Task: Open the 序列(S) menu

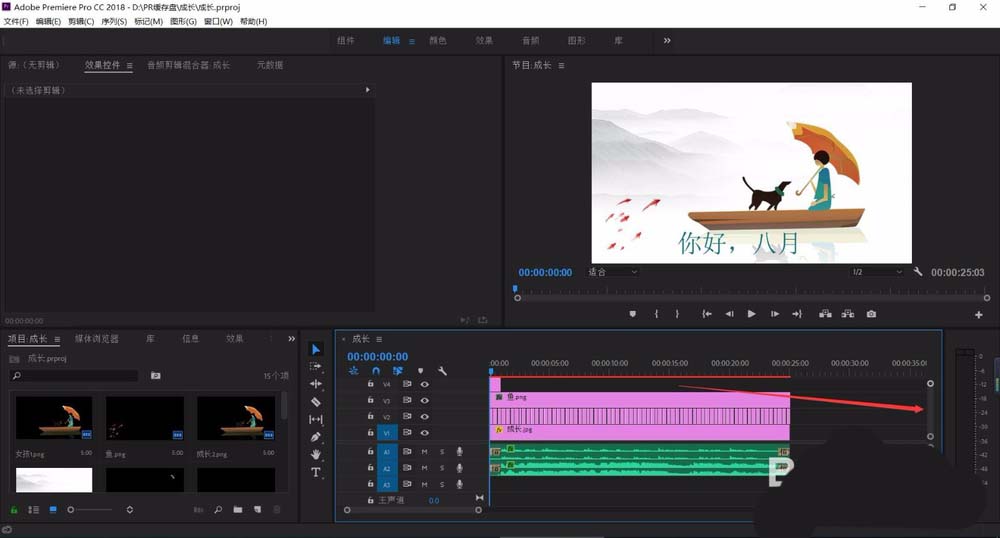Action: pyautogui.click(x=114, y=21)
